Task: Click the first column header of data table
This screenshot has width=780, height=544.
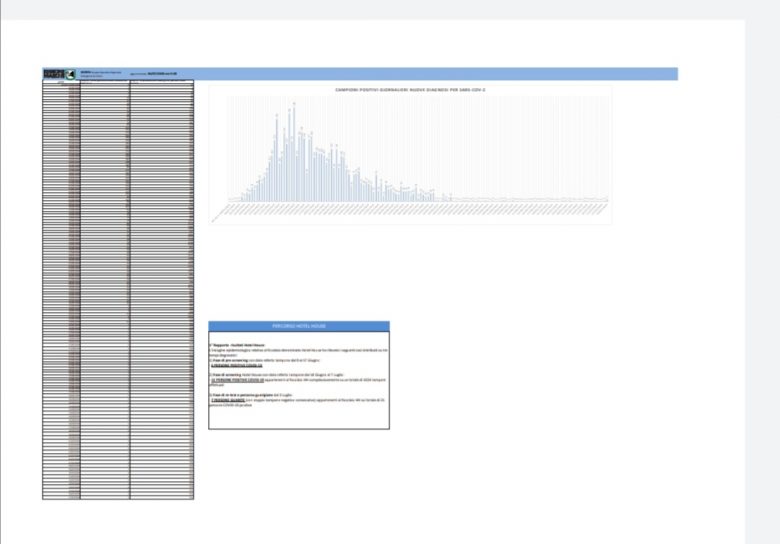Action: (x=61, y=83)
